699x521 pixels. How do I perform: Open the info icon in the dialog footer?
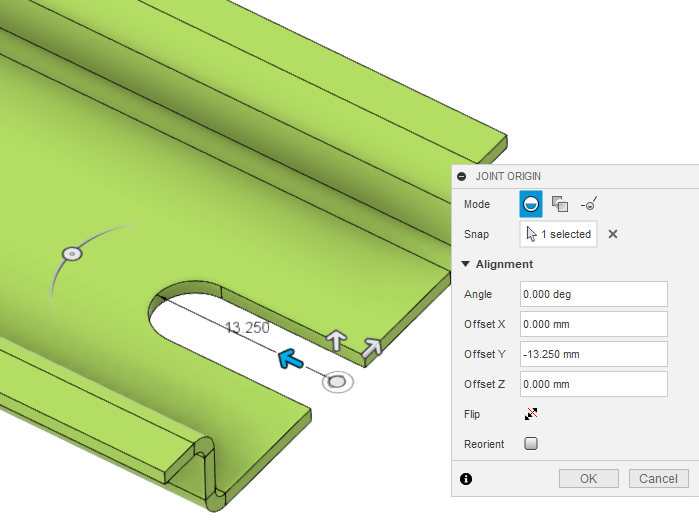click(x=466, y=479)
